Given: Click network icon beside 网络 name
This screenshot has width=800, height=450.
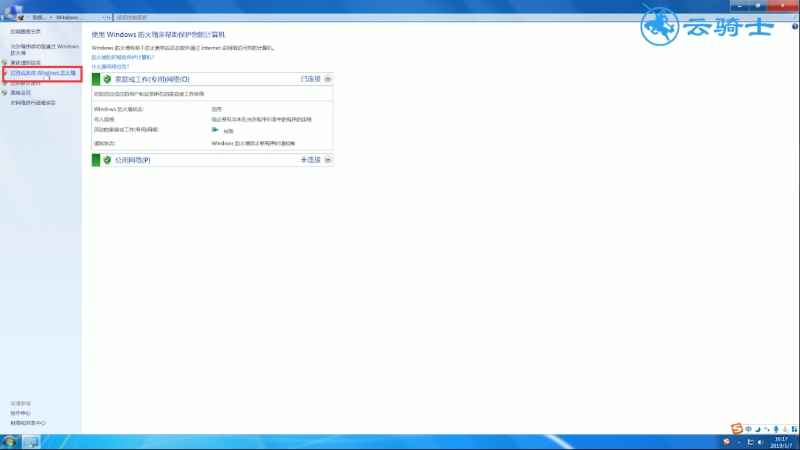Looking at the screenshot, I should [215, 130].
